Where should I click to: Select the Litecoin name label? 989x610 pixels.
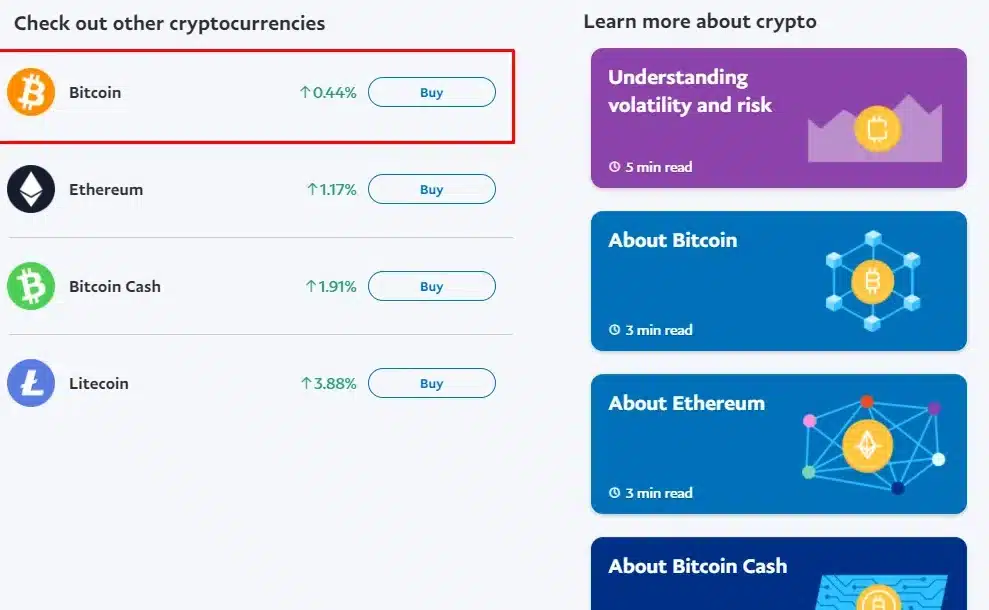[x=99, y=383]
